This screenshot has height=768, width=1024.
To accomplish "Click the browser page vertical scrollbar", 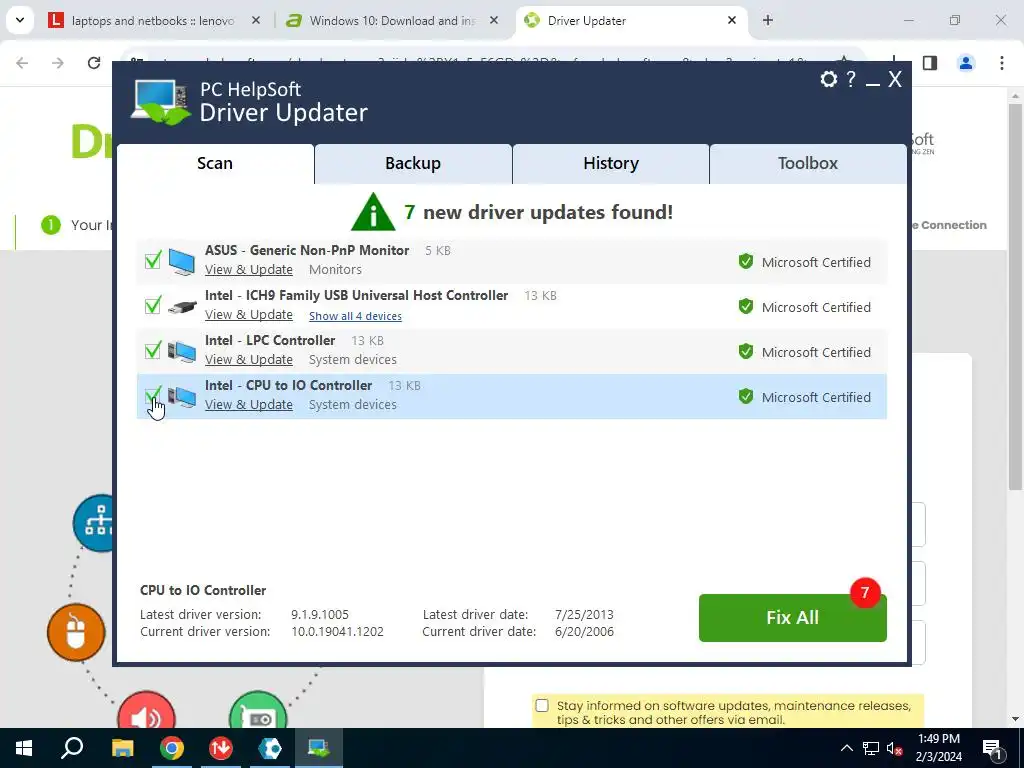I will [1016, 297].
